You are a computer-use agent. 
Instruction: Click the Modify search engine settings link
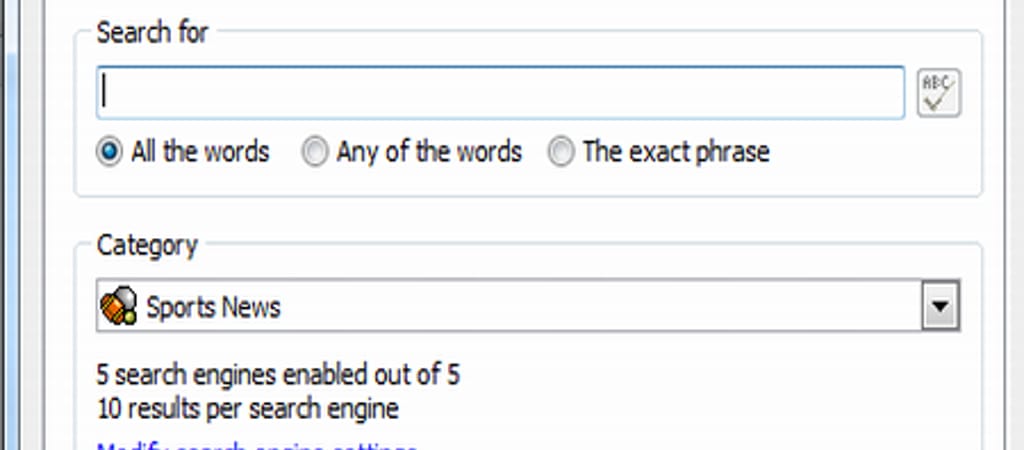click(256, 446)
